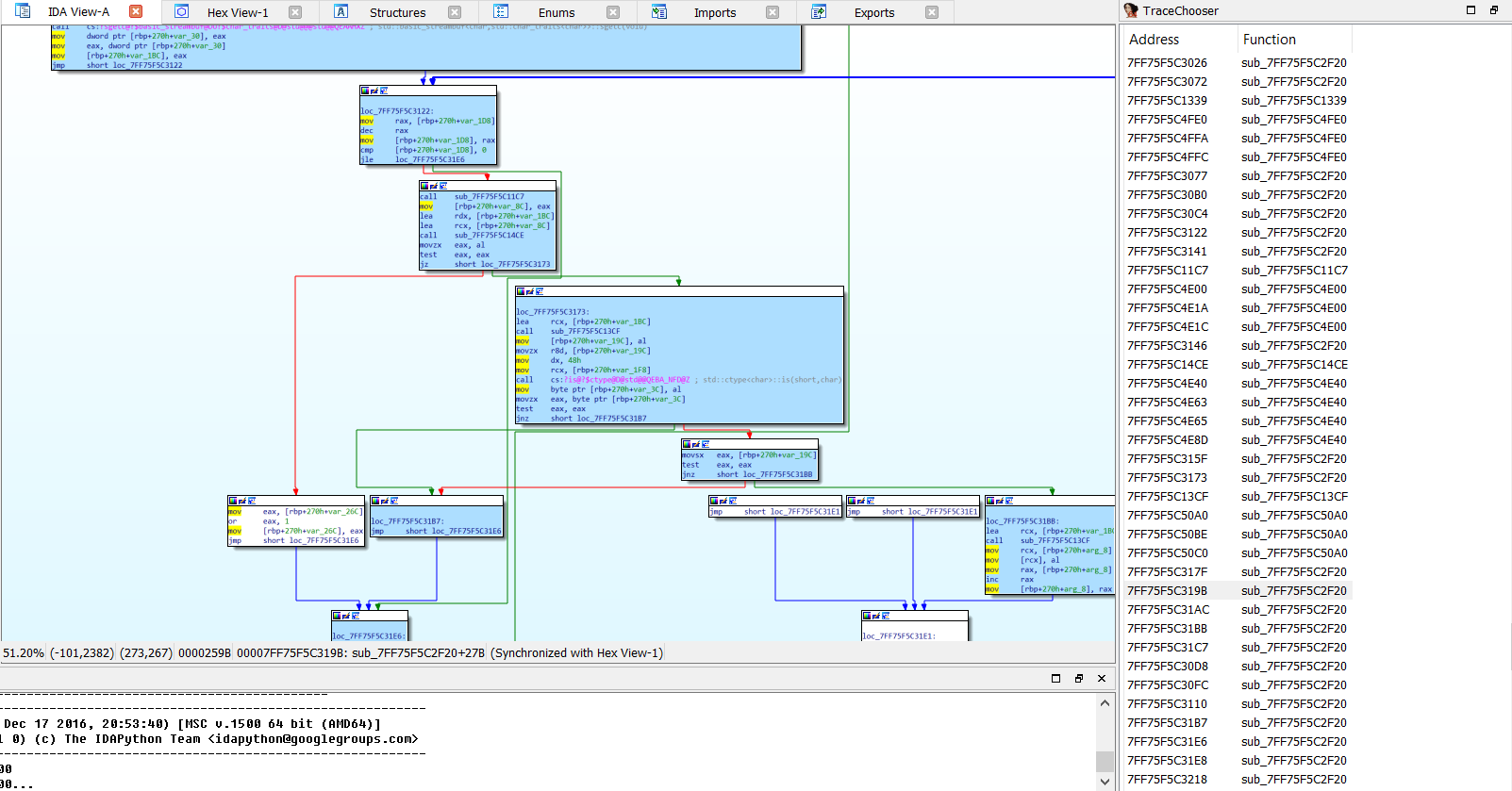This screenshot has width=1512, height=791.
Task: Sort TraceChooser by Function column header
Action: (1269, 40)
